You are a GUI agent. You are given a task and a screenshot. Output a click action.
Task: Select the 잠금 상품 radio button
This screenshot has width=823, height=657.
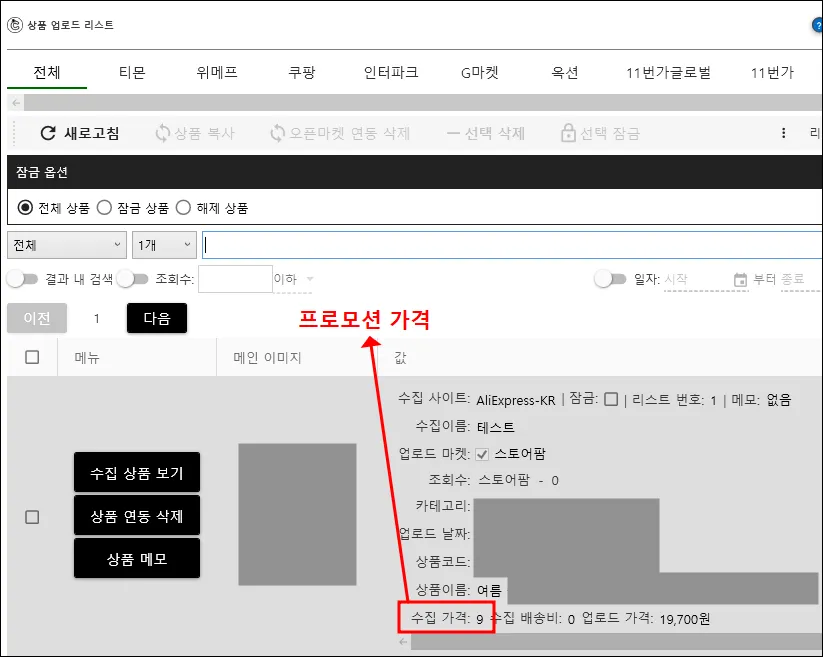tap(104, 208)
